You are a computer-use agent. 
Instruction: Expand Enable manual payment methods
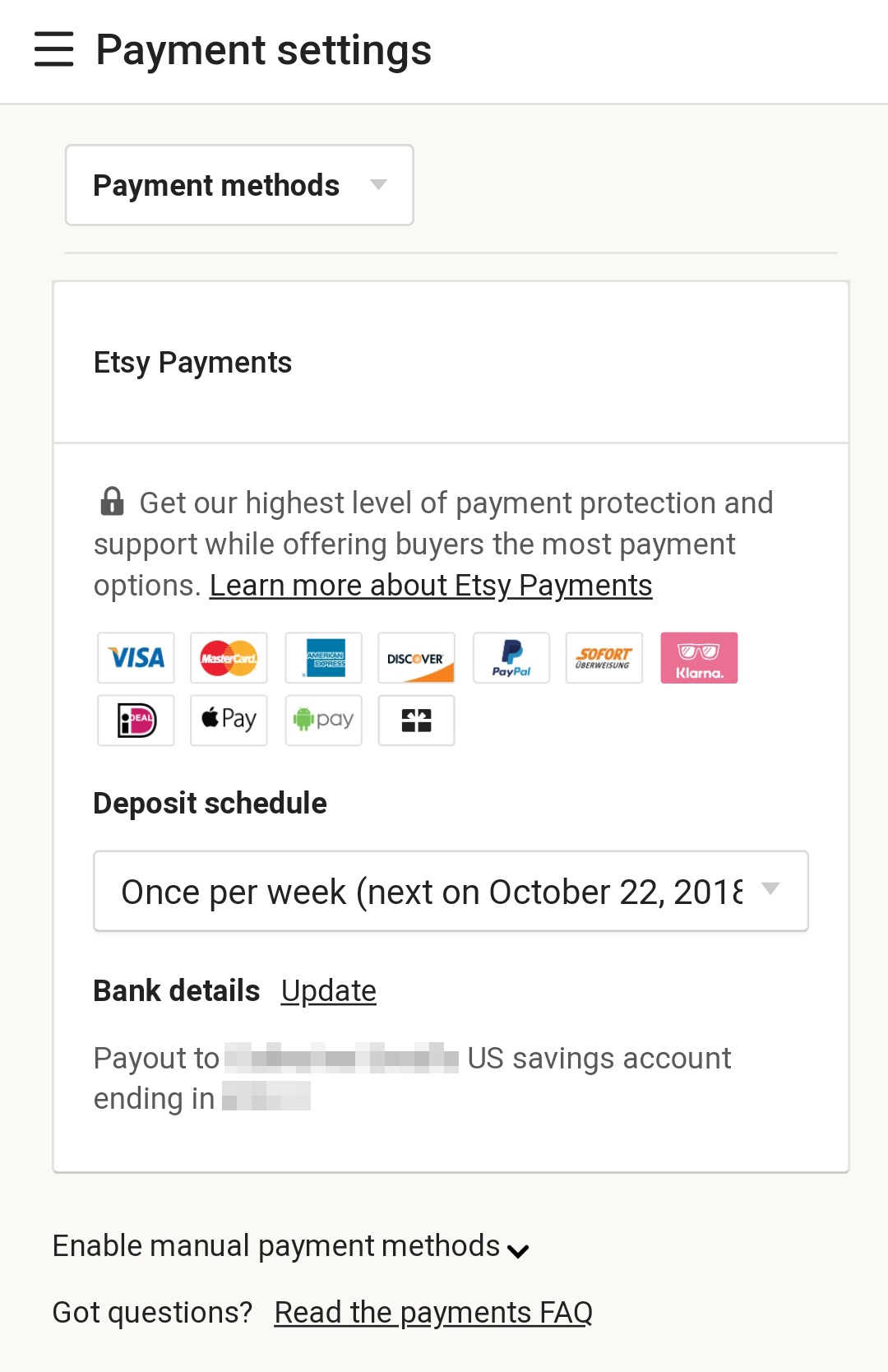click(291, 1247)
